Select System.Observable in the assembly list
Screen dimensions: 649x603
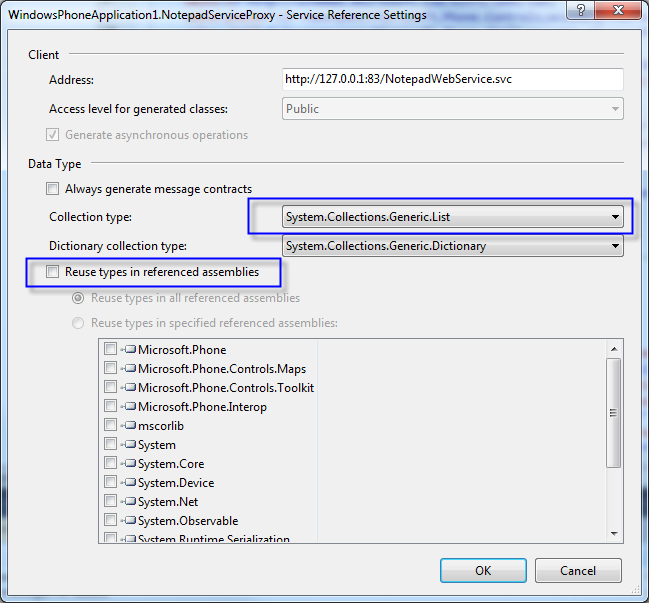pyautogui.click(x=187, y=521)
